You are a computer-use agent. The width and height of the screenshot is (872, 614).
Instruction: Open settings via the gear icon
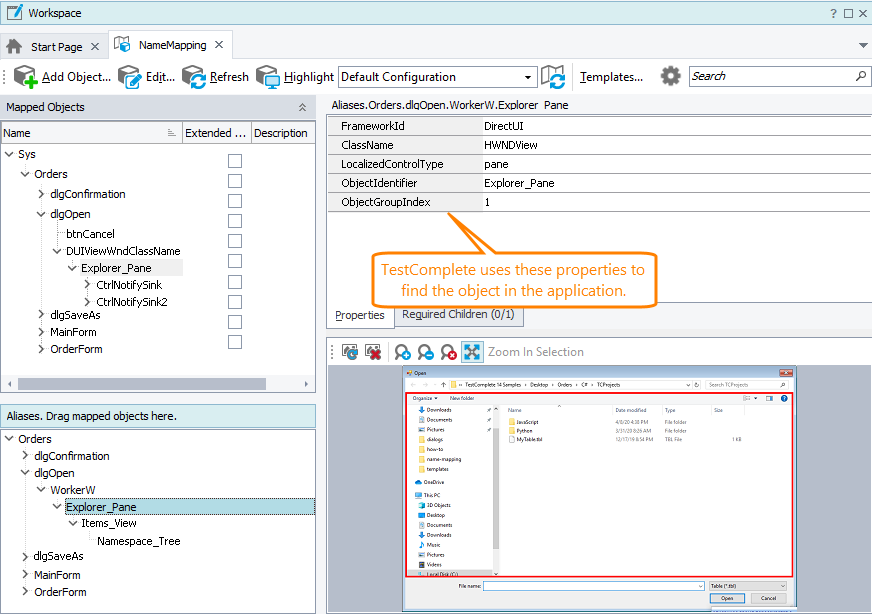[670, 76]
